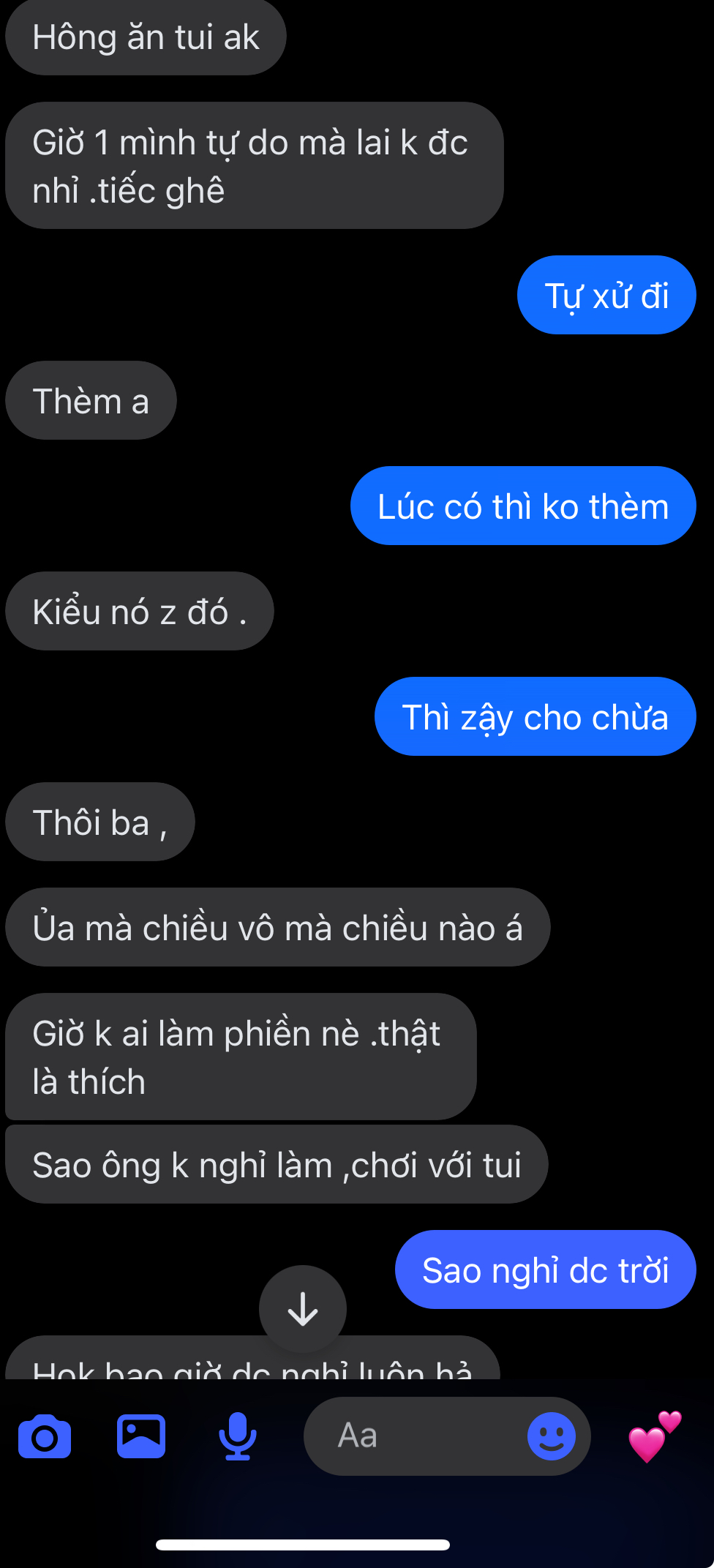
Task: Select the "Tự xử đi" message bubble
Action: [606, 295]
